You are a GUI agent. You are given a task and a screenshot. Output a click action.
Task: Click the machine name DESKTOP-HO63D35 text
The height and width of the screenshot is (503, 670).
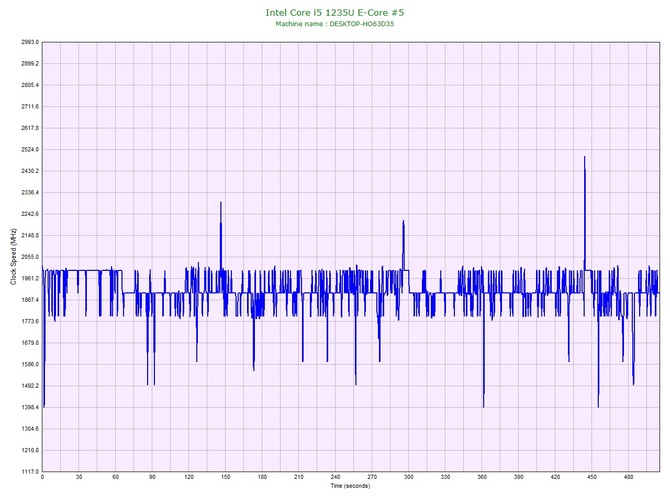pos(361,24)
